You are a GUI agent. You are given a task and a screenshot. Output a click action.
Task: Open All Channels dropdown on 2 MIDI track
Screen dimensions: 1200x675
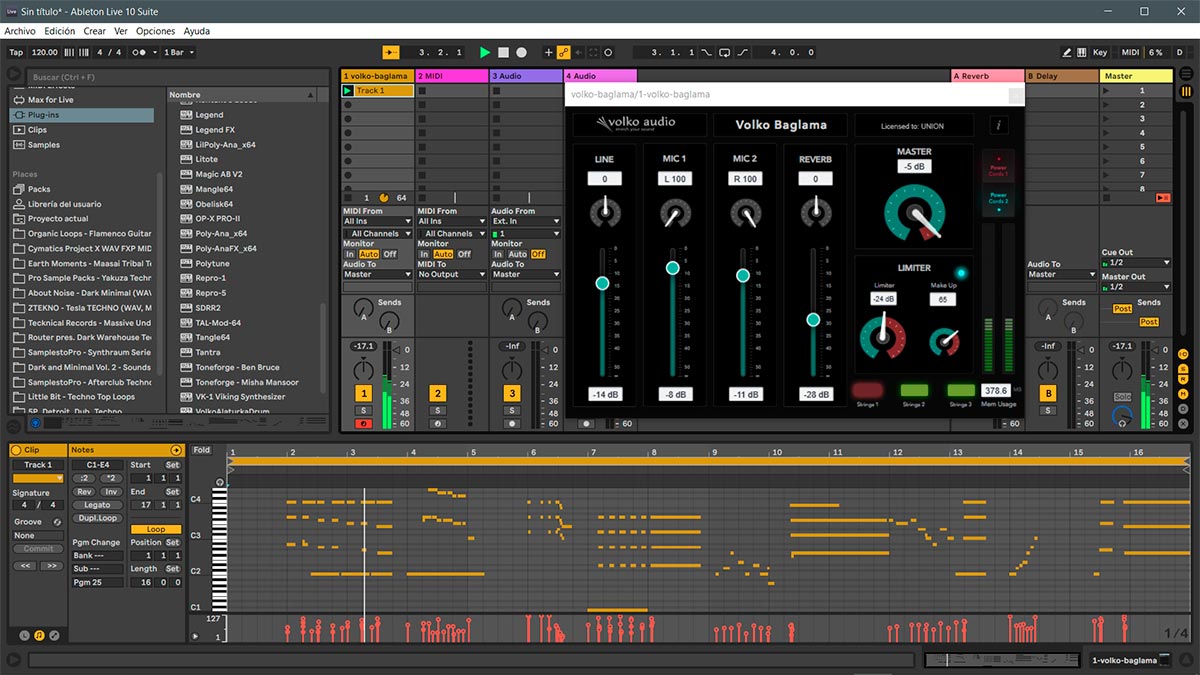click(450, 234)
